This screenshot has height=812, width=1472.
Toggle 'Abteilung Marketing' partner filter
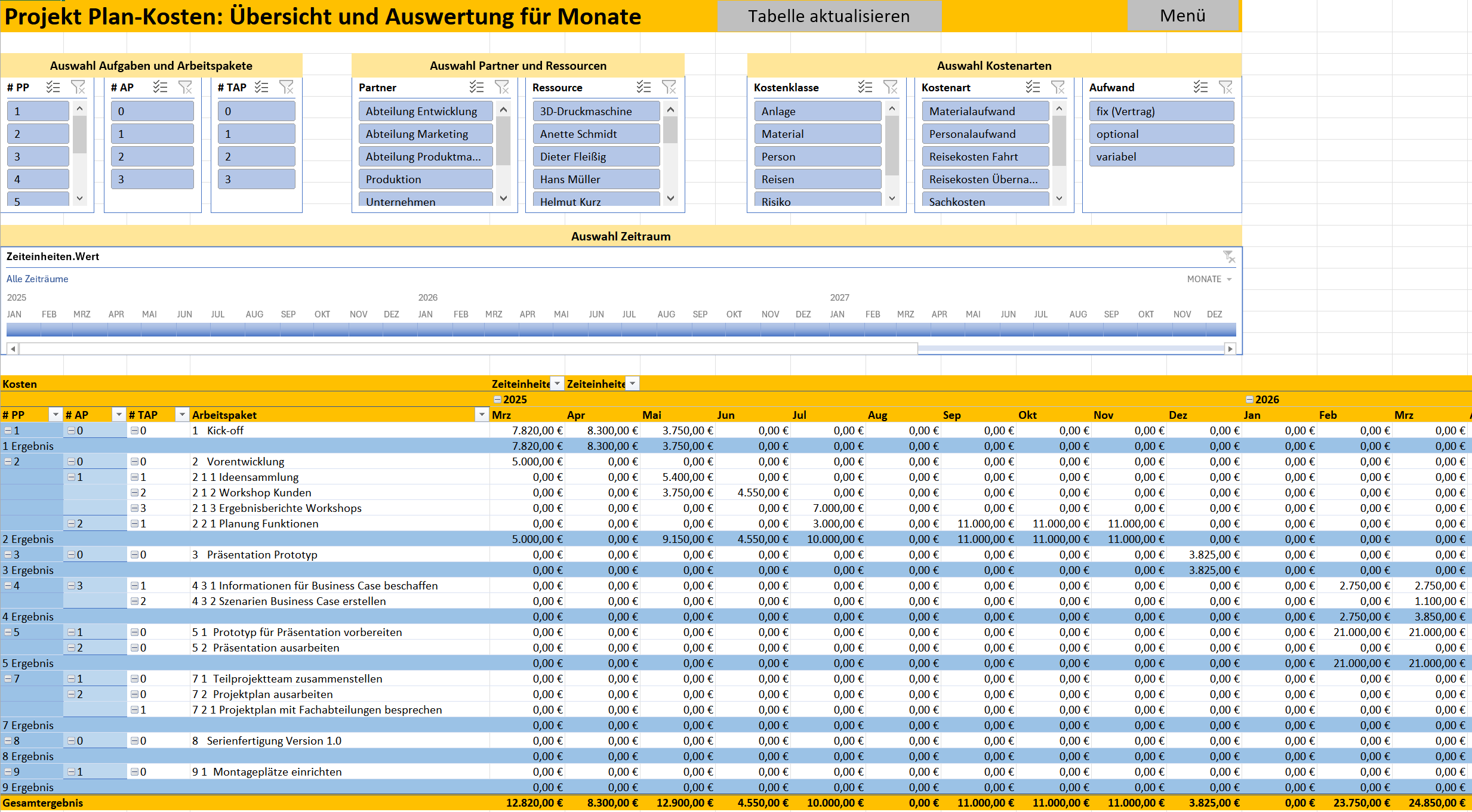tap(425, 134)
